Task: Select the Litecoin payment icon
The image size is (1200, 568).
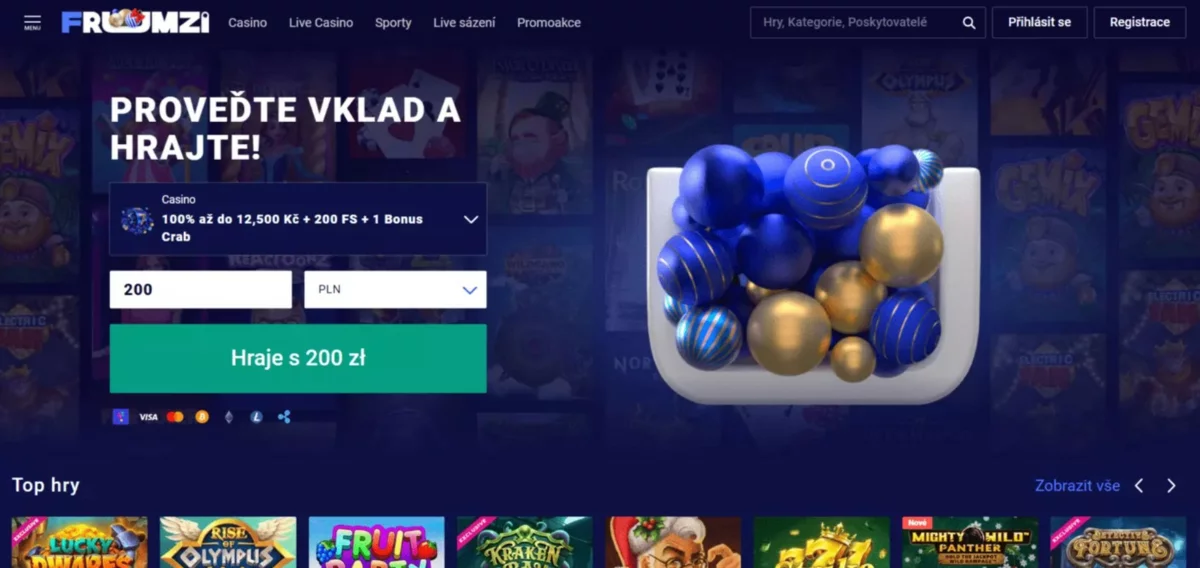Action: (256, 417)
